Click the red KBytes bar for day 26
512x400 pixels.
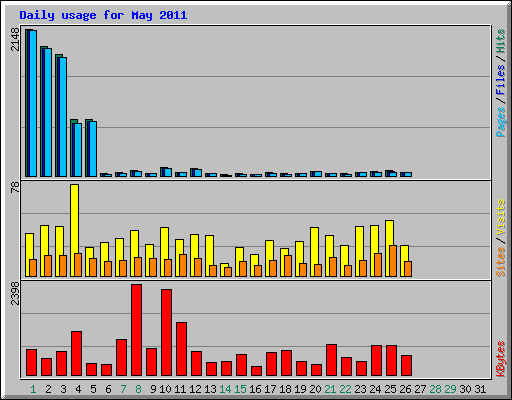[x=406, y=365]
